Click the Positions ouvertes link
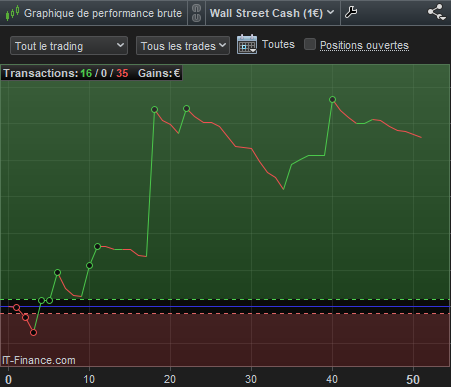The width and height of the screenshot is (451, 387). coord(364,45)
